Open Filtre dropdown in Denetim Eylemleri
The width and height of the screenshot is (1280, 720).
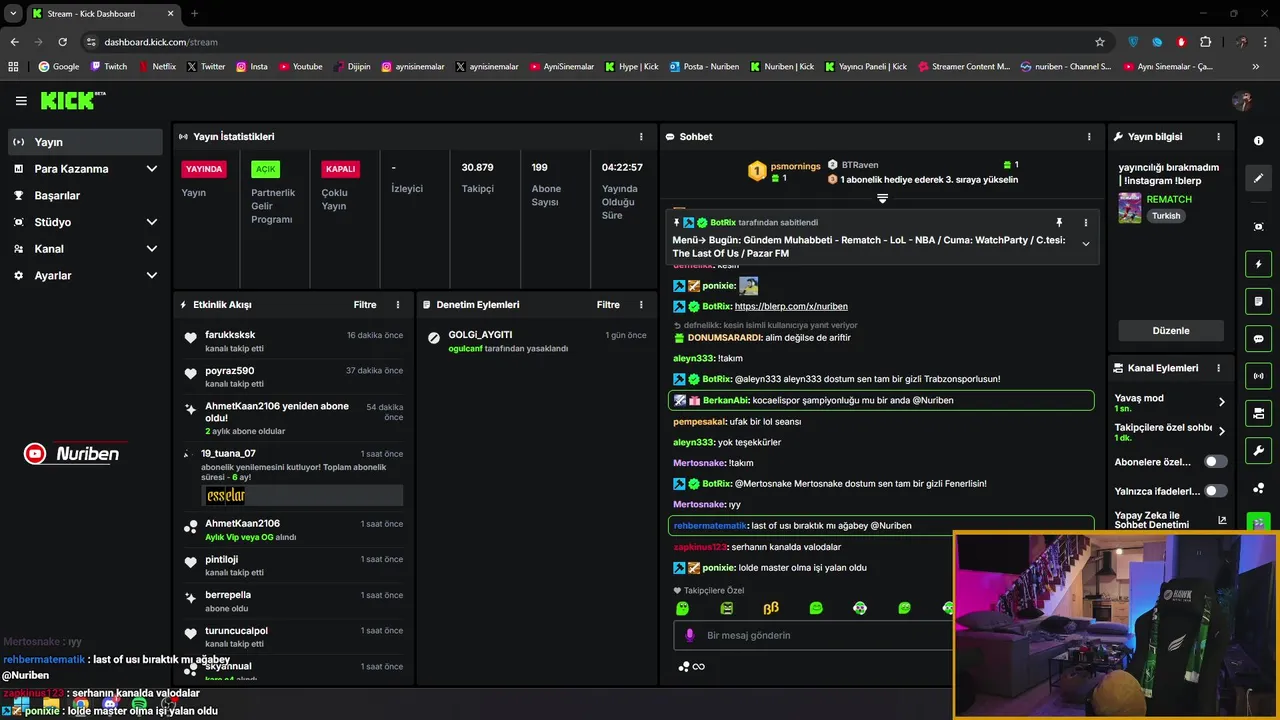pos(608,305)
